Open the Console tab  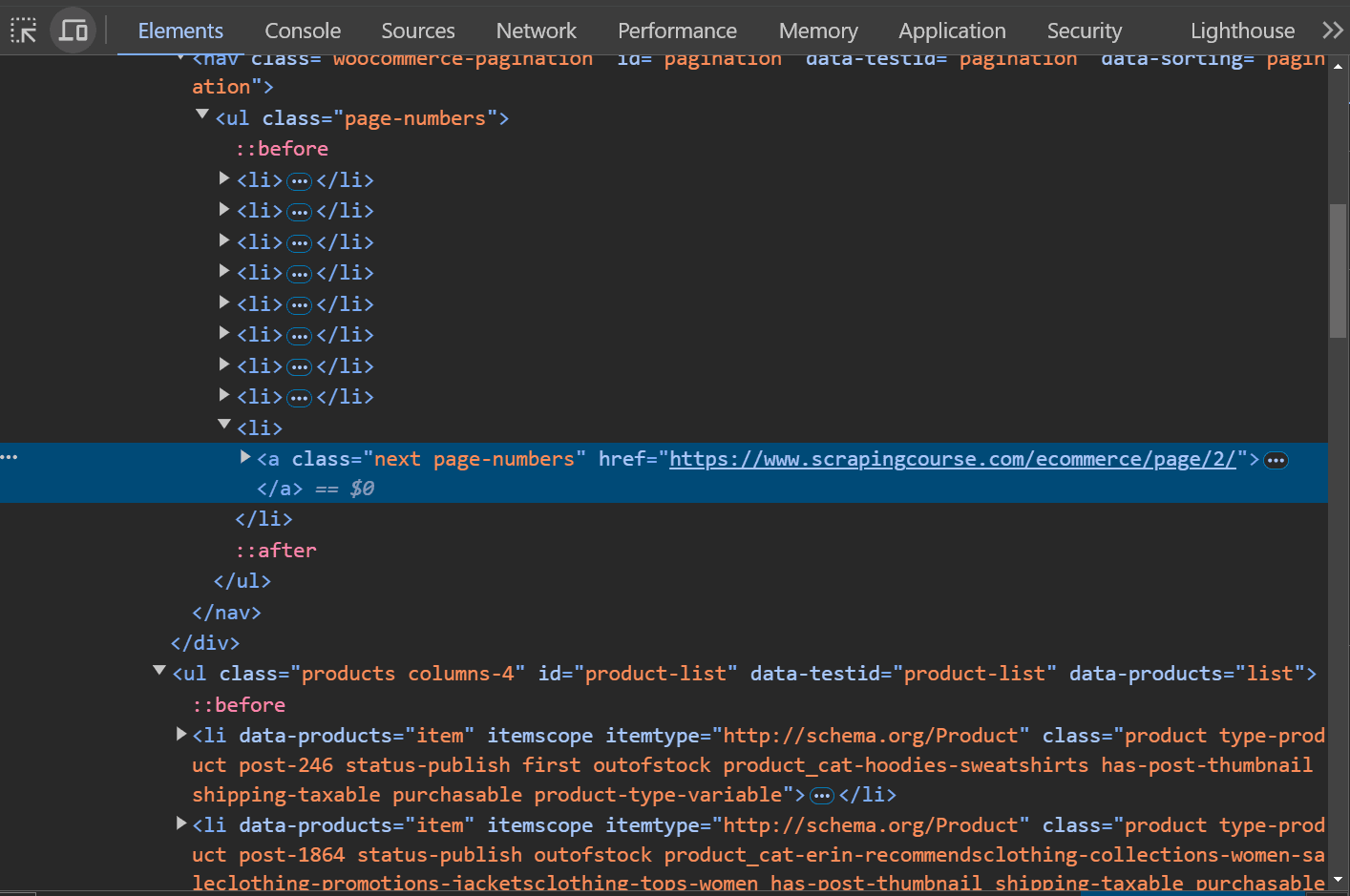pos(303,31)
